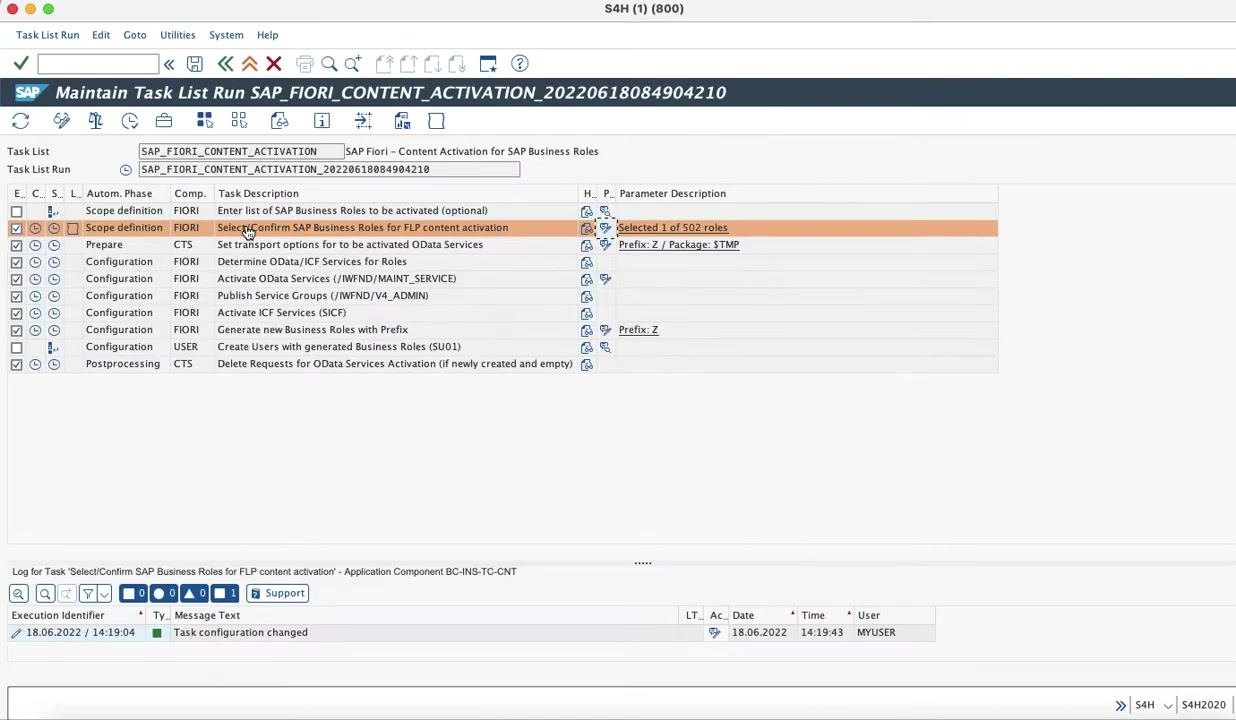The width and height of the screenshot is (1236, 720).
Task: Open the Goto menu
Action: pos(135,35)
